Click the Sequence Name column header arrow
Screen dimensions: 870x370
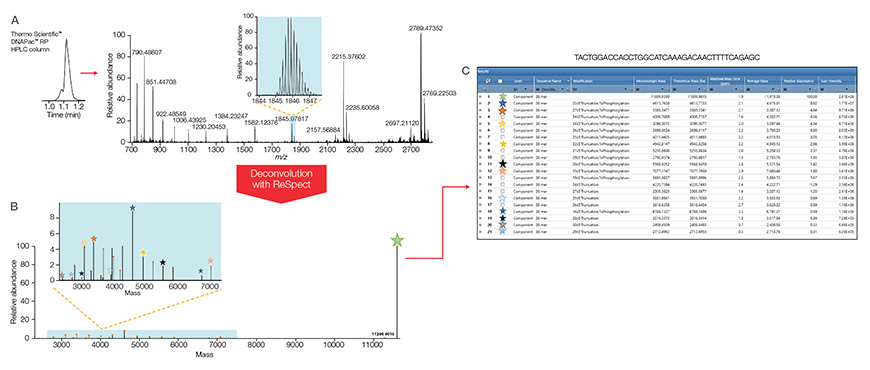tap(568, 81)
